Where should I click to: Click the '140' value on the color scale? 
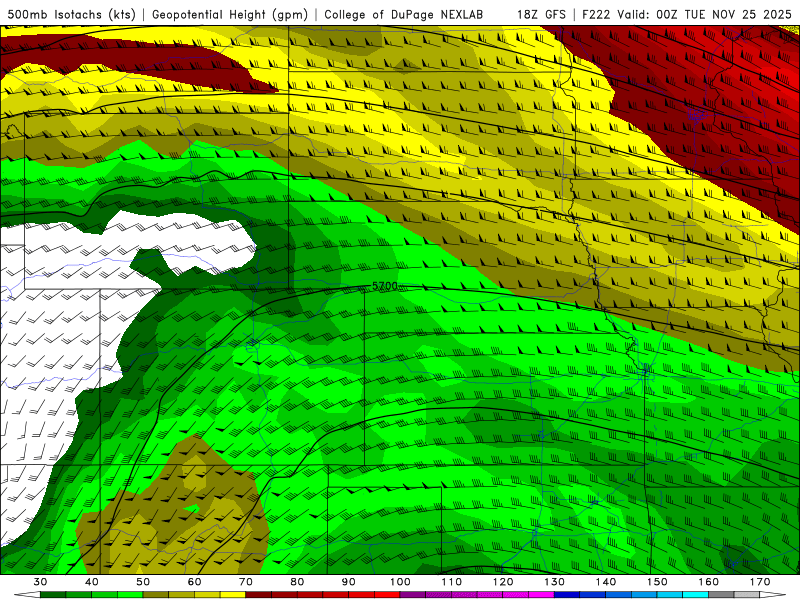coord(606,582)
